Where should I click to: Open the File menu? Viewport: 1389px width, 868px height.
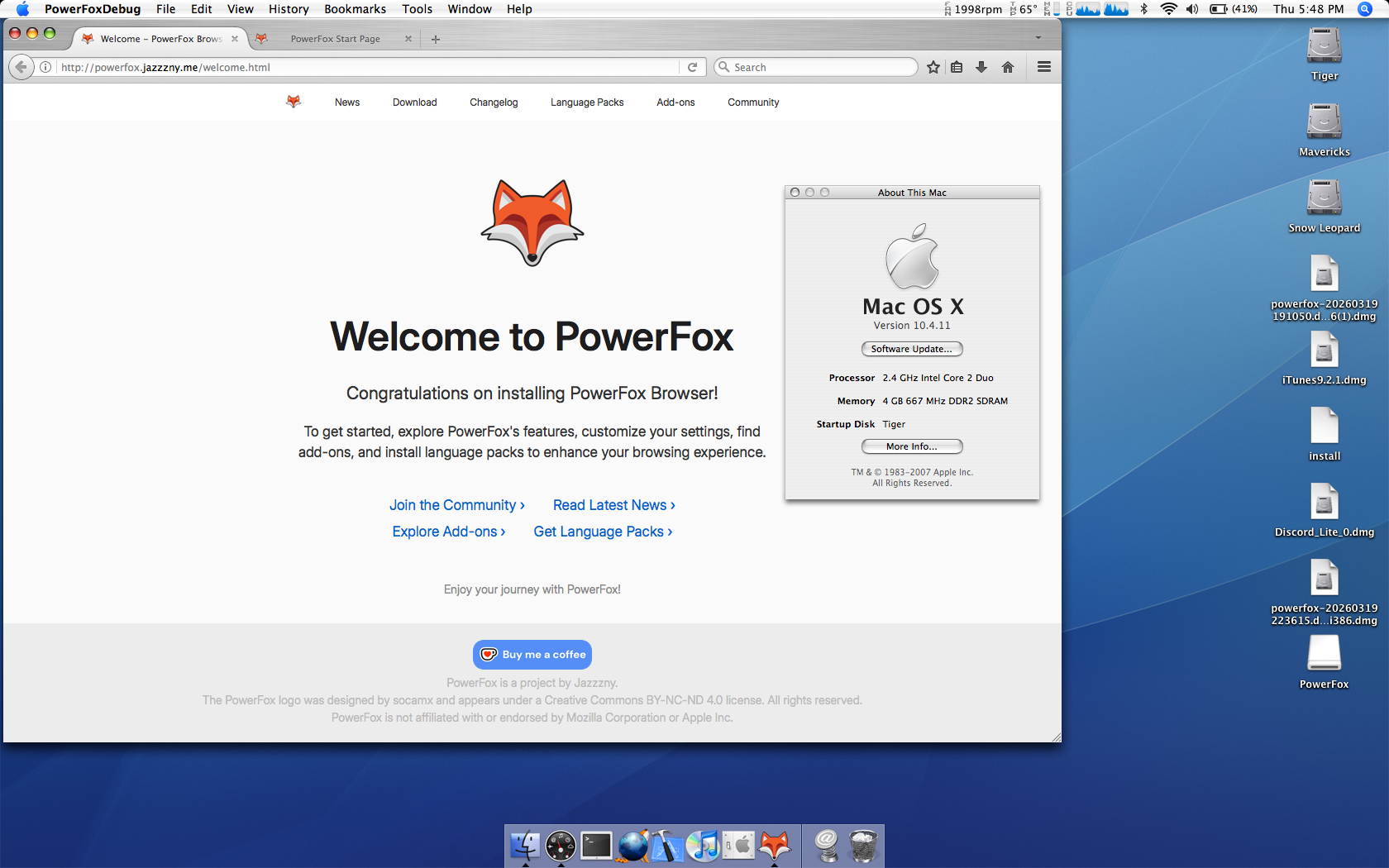(165, 9)
